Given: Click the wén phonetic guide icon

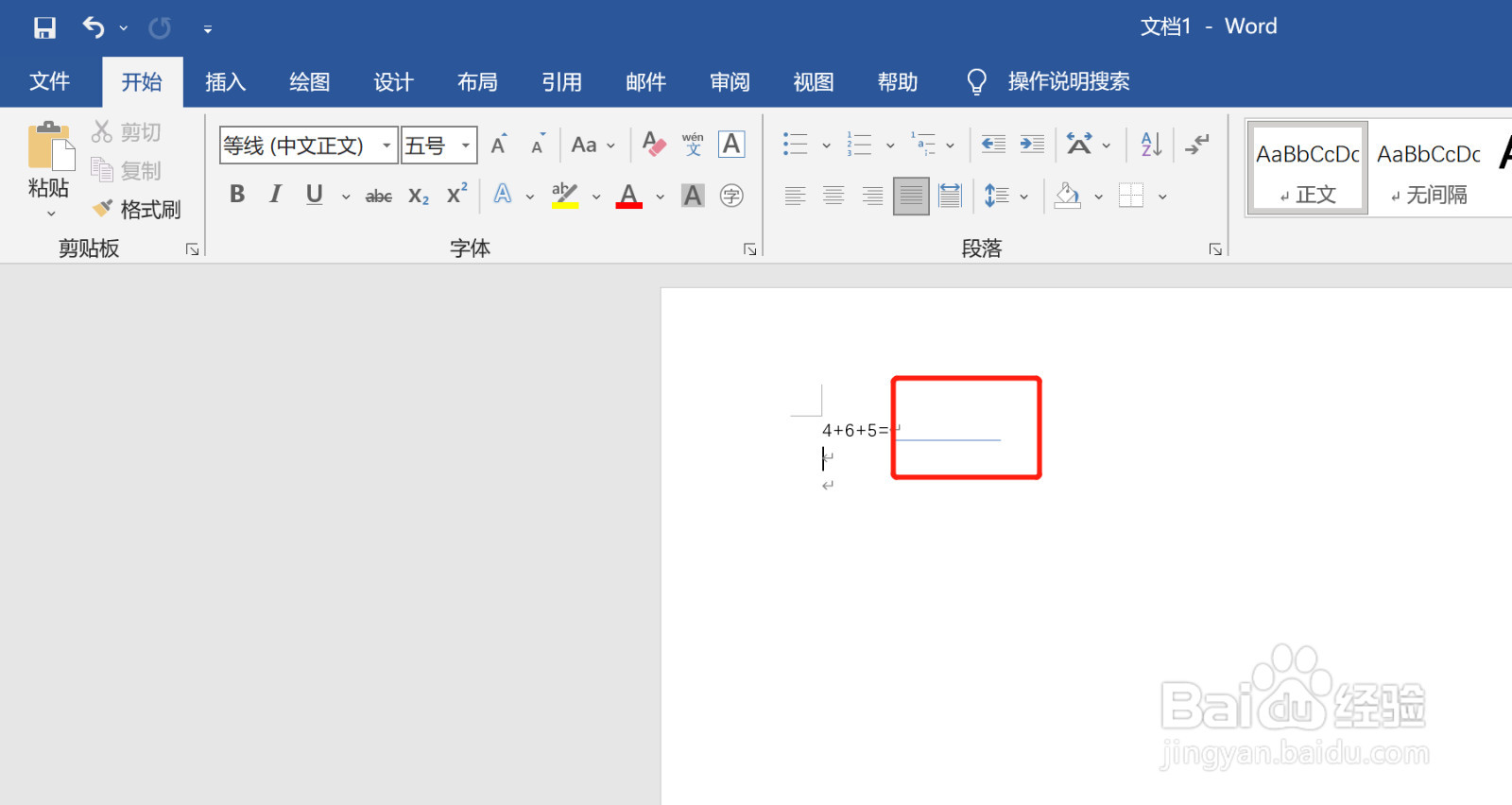Looking at the screenshot, I should [x=693, y=144].
